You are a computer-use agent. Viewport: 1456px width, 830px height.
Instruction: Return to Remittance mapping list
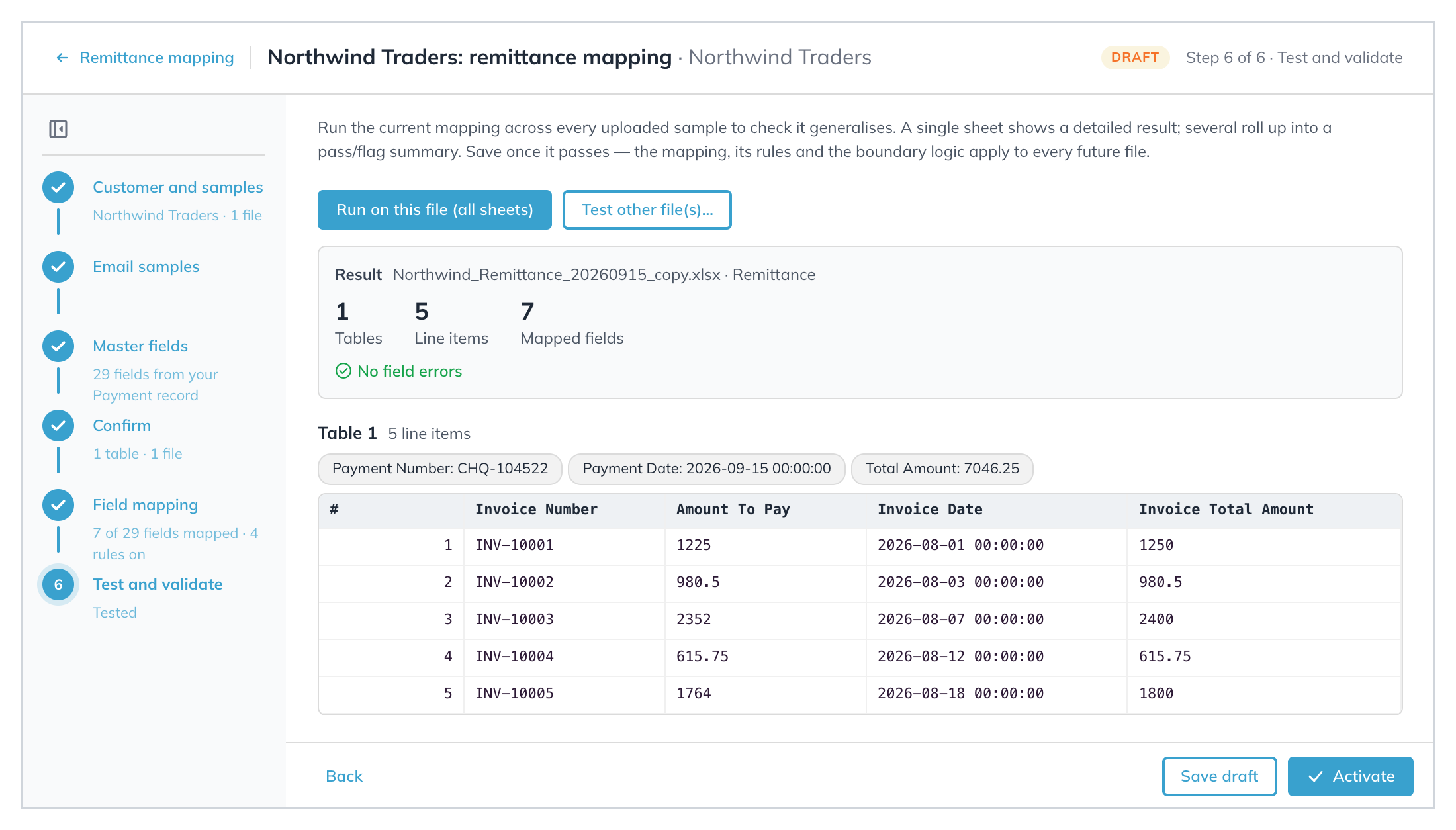coord(156,58)
